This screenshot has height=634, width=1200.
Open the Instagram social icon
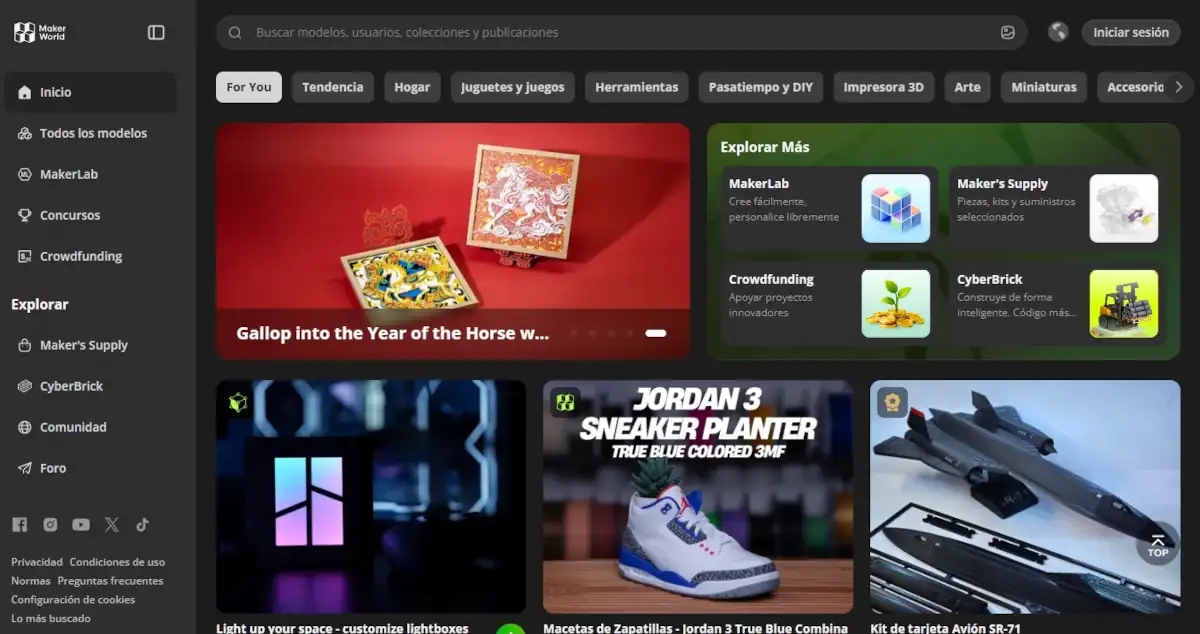pyautogui.click(x=50, y=525)
